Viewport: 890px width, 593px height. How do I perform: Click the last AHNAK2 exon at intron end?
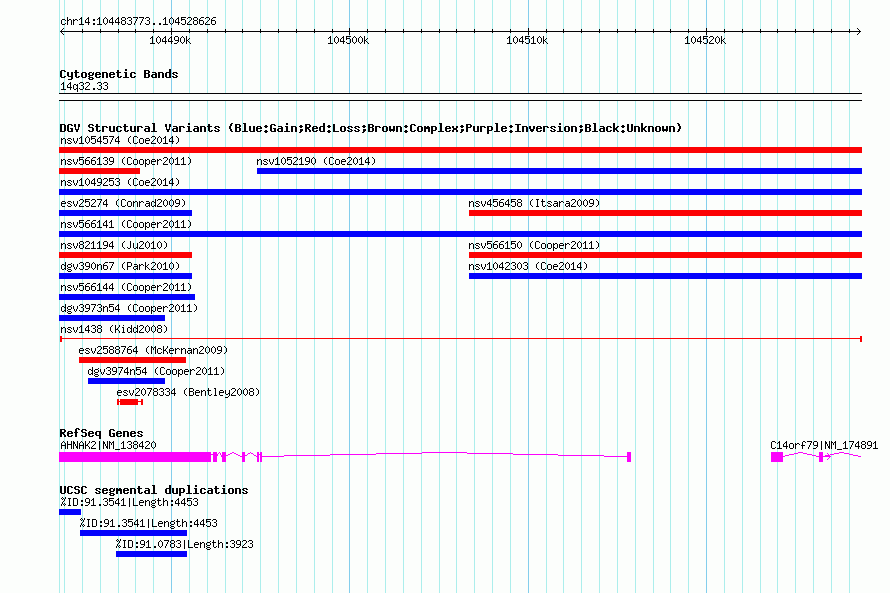(x=629, y=457)
